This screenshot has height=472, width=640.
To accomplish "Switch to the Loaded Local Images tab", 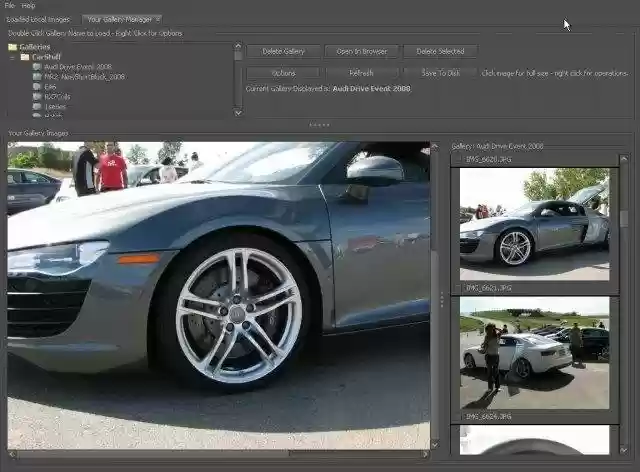I will tap(38, 19).
